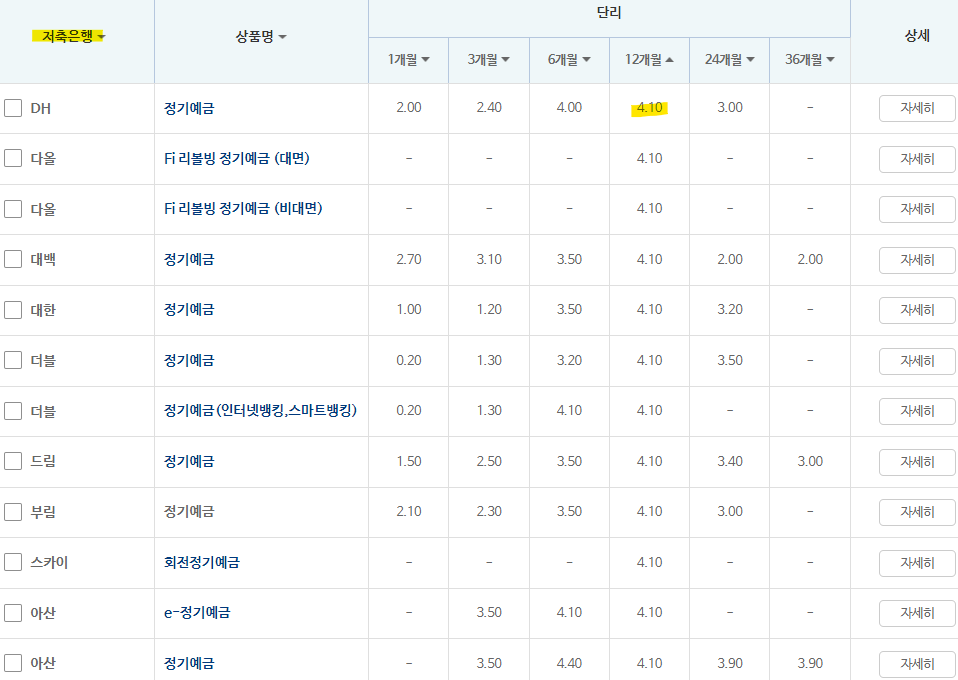958x680 pixels.
Task: Select the first 다올 row checkbox
Action: click(13, 158)
